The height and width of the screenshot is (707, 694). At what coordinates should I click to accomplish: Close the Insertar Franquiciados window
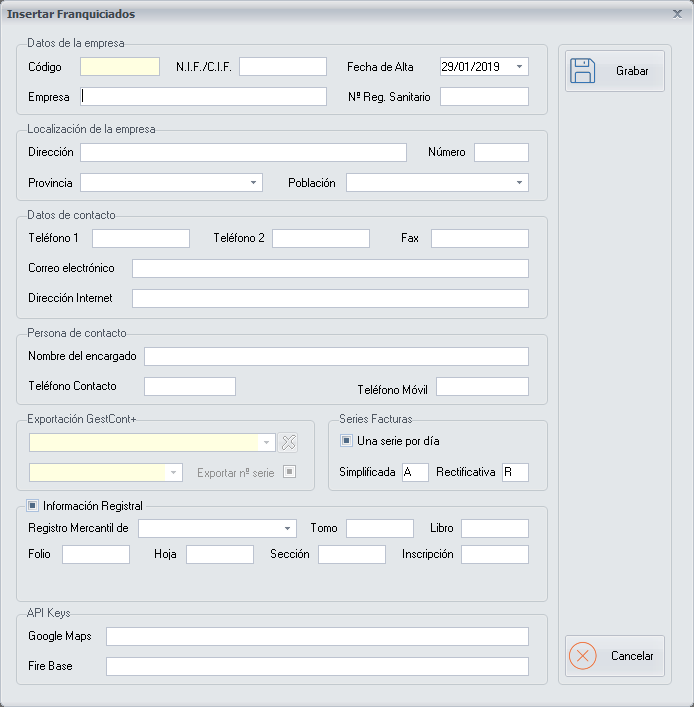(x=677, y=14)
